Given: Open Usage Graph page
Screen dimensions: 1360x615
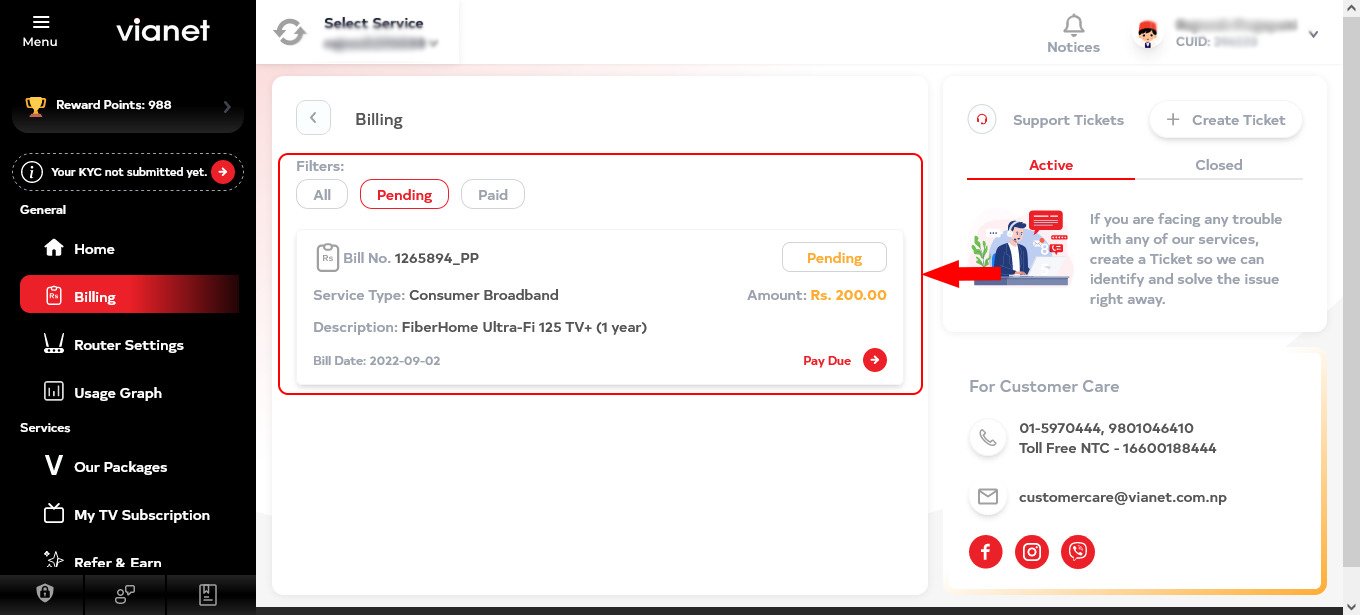Looking at the screenshot, I should [x=129, y=393].
